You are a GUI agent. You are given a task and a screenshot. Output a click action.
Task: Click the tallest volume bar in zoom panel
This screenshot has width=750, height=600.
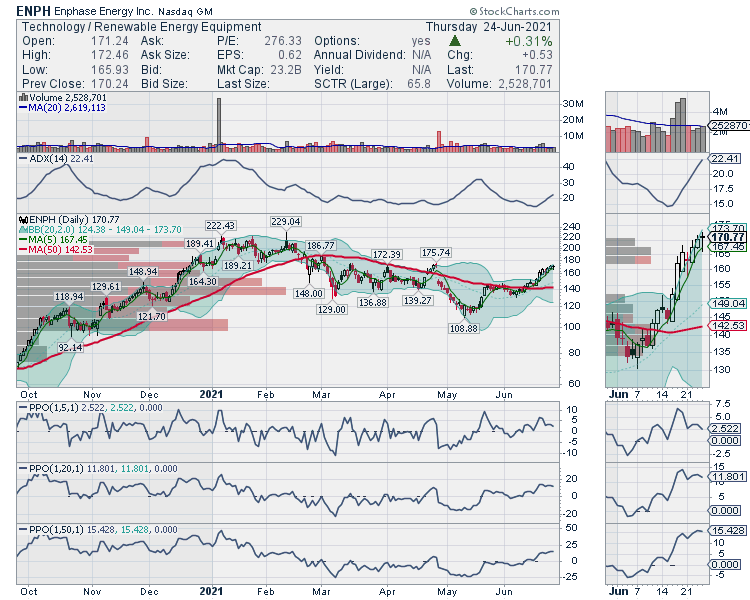682,125
